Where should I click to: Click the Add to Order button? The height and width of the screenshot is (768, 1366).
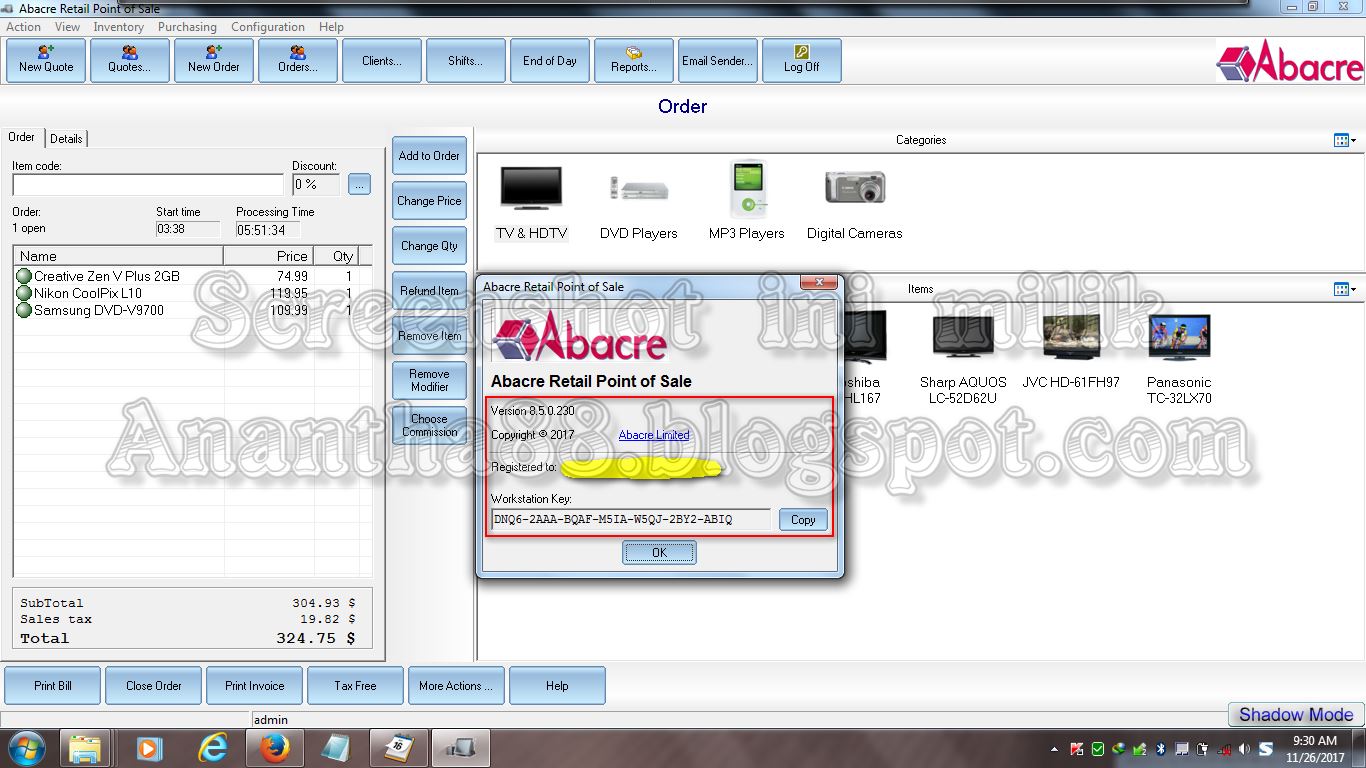click(429, 156)
